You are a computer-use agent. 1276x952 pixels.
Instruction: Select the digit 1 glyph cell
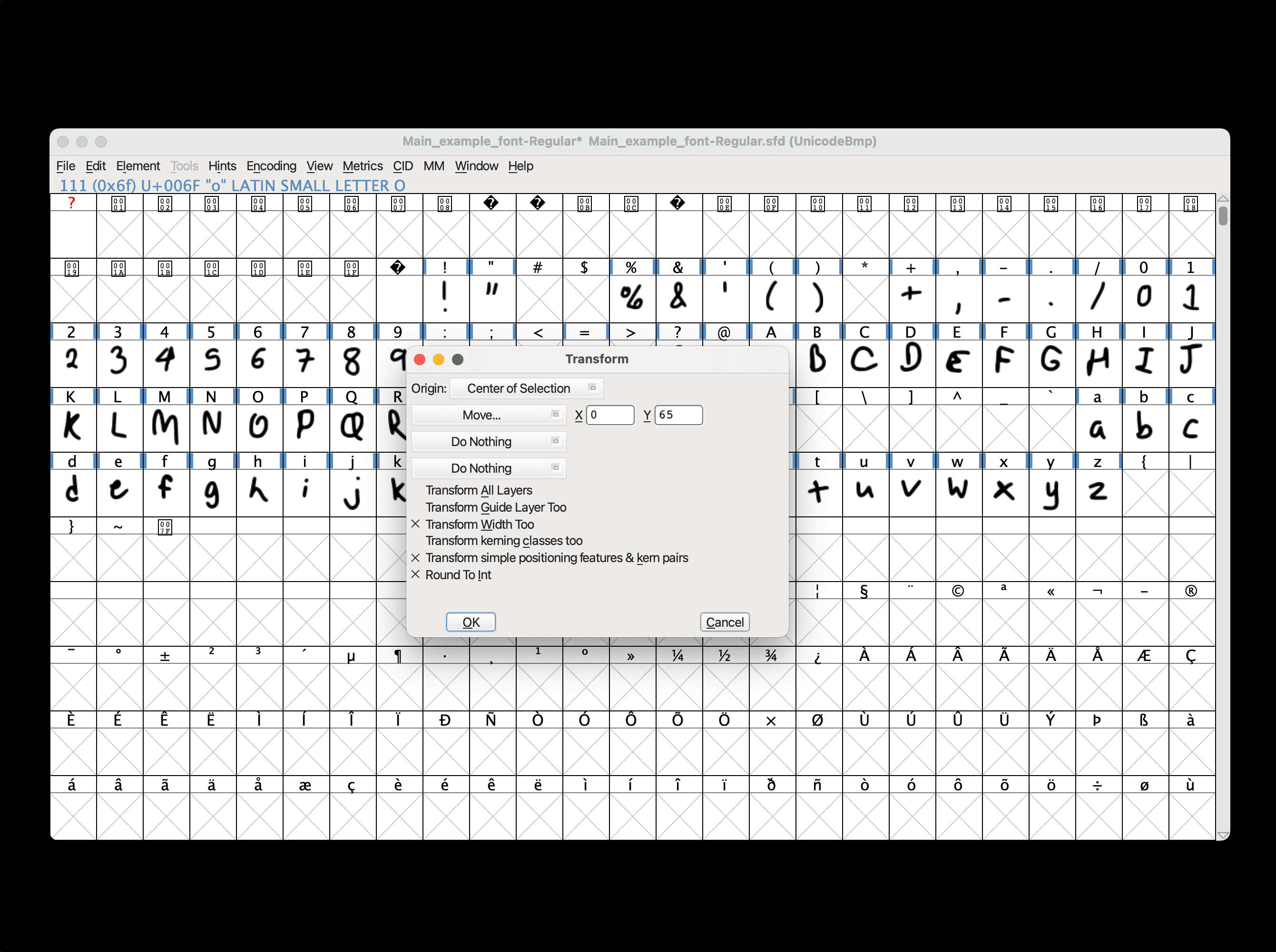pyautogui.click(x=1192, y=299)
